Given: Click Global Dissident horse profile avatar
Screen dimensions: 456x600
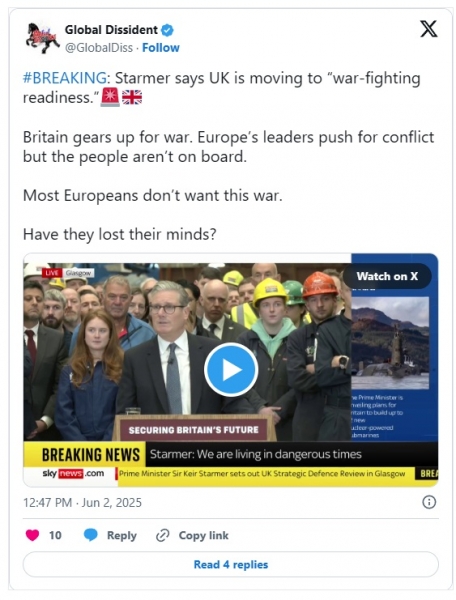Looking at the screenshot, I should (42, 38).
